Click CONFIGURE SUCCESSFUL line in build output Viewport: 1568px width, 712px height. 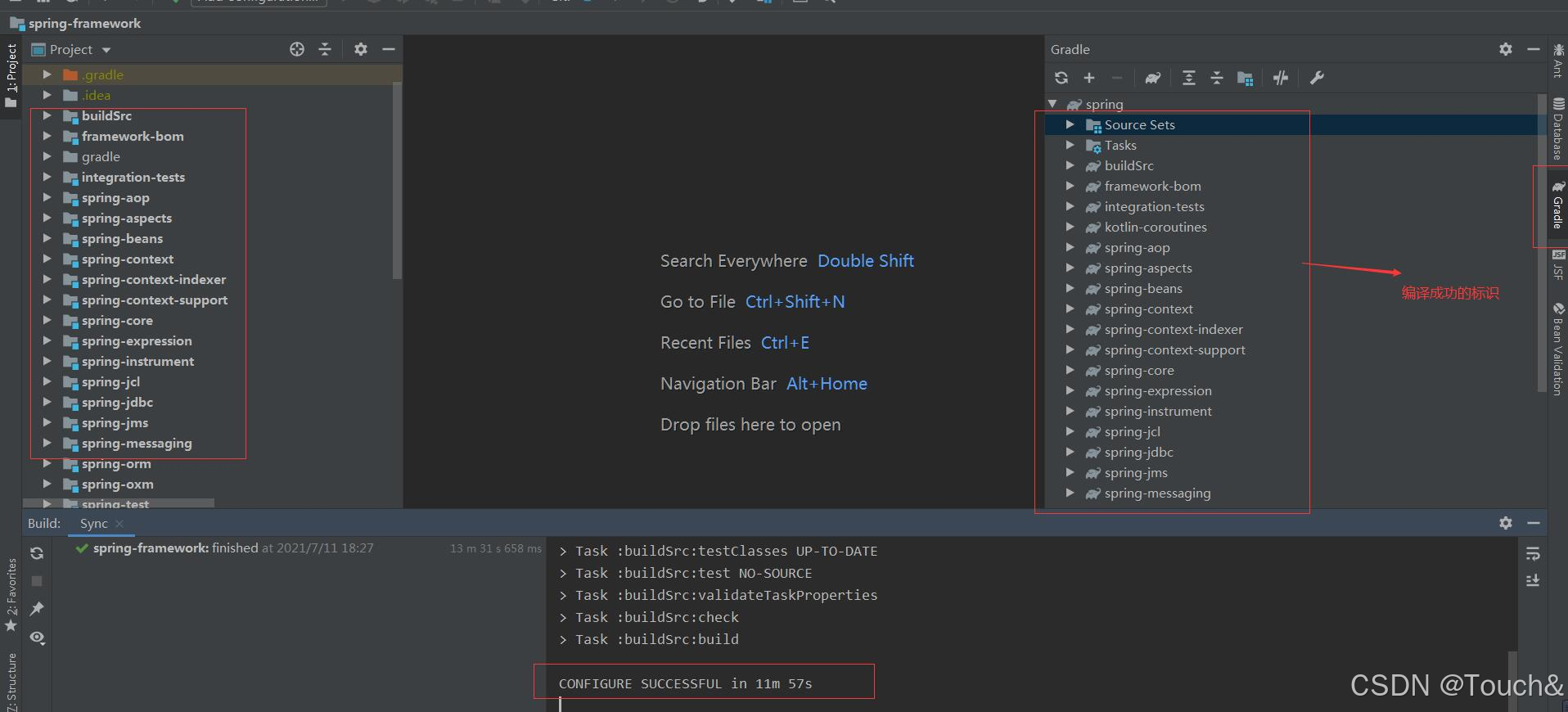click(x=685, y=683)
